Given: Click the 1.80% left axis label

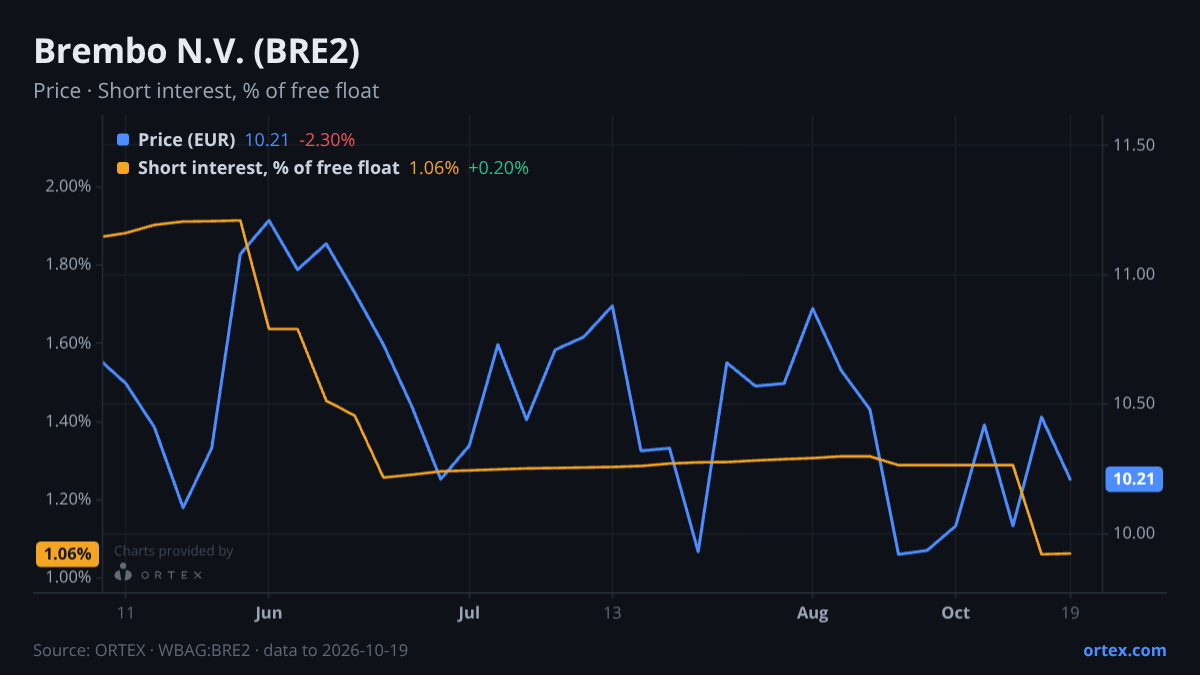Looking at the screenshot, I should pyautogui.click(x=68, y=264).
